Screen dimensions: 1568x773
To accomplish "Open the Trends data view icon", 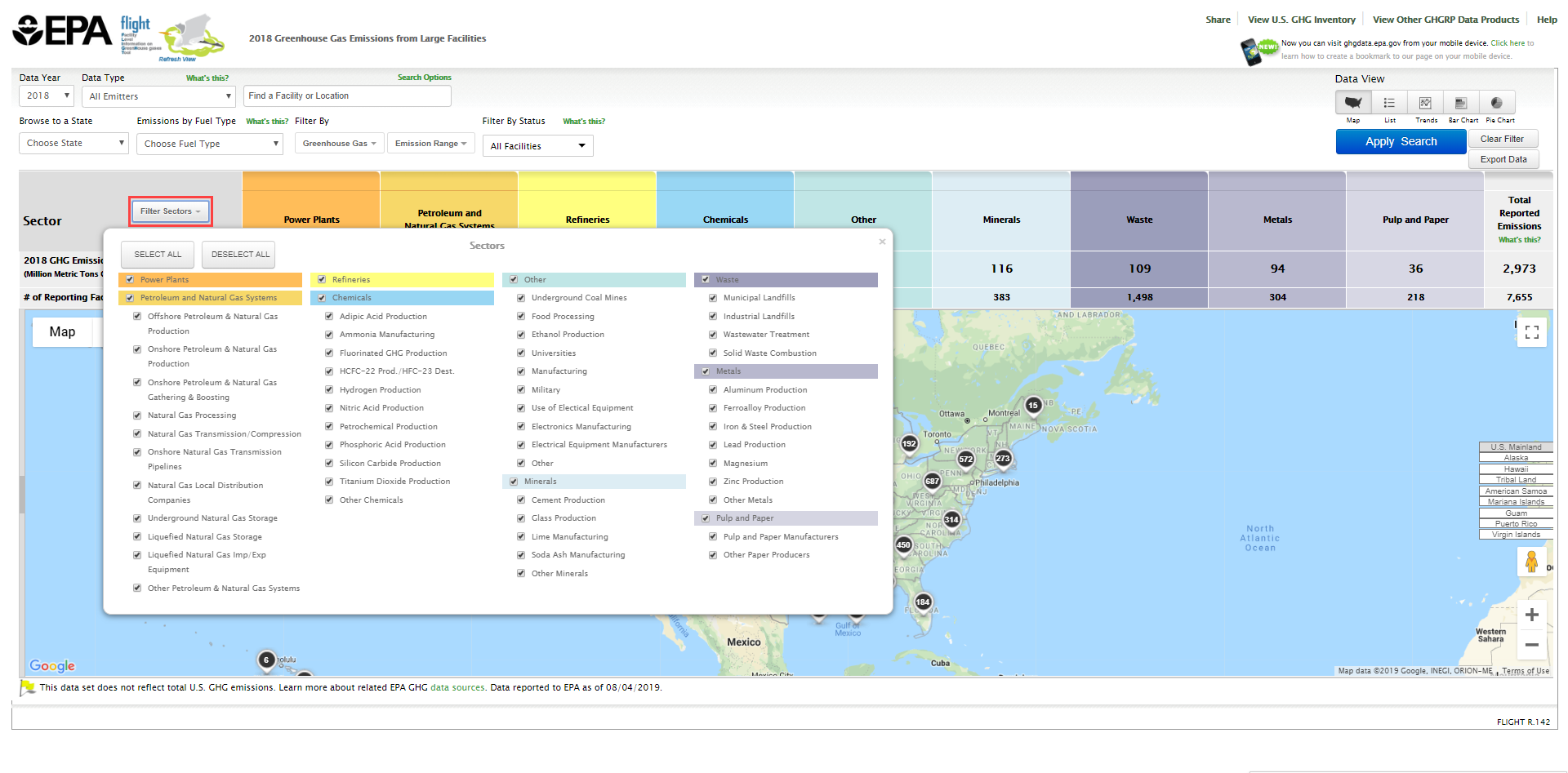I will (1425, 103).
